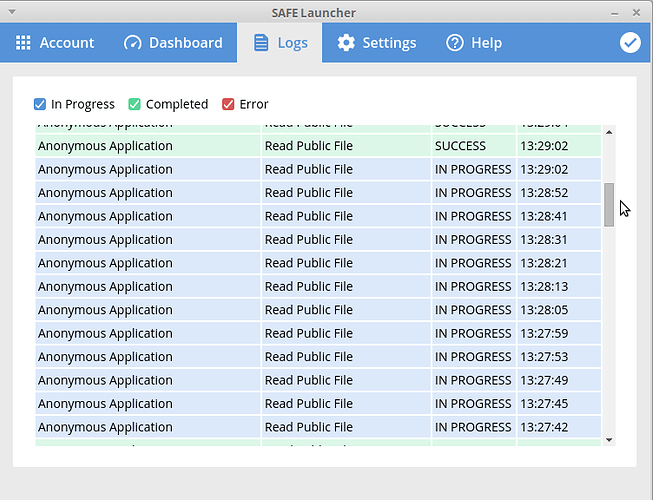This screenshot has width=653, height=500.
Task: Click Read Public File in 13:27:49 row
Action: [x=309, y=380]
